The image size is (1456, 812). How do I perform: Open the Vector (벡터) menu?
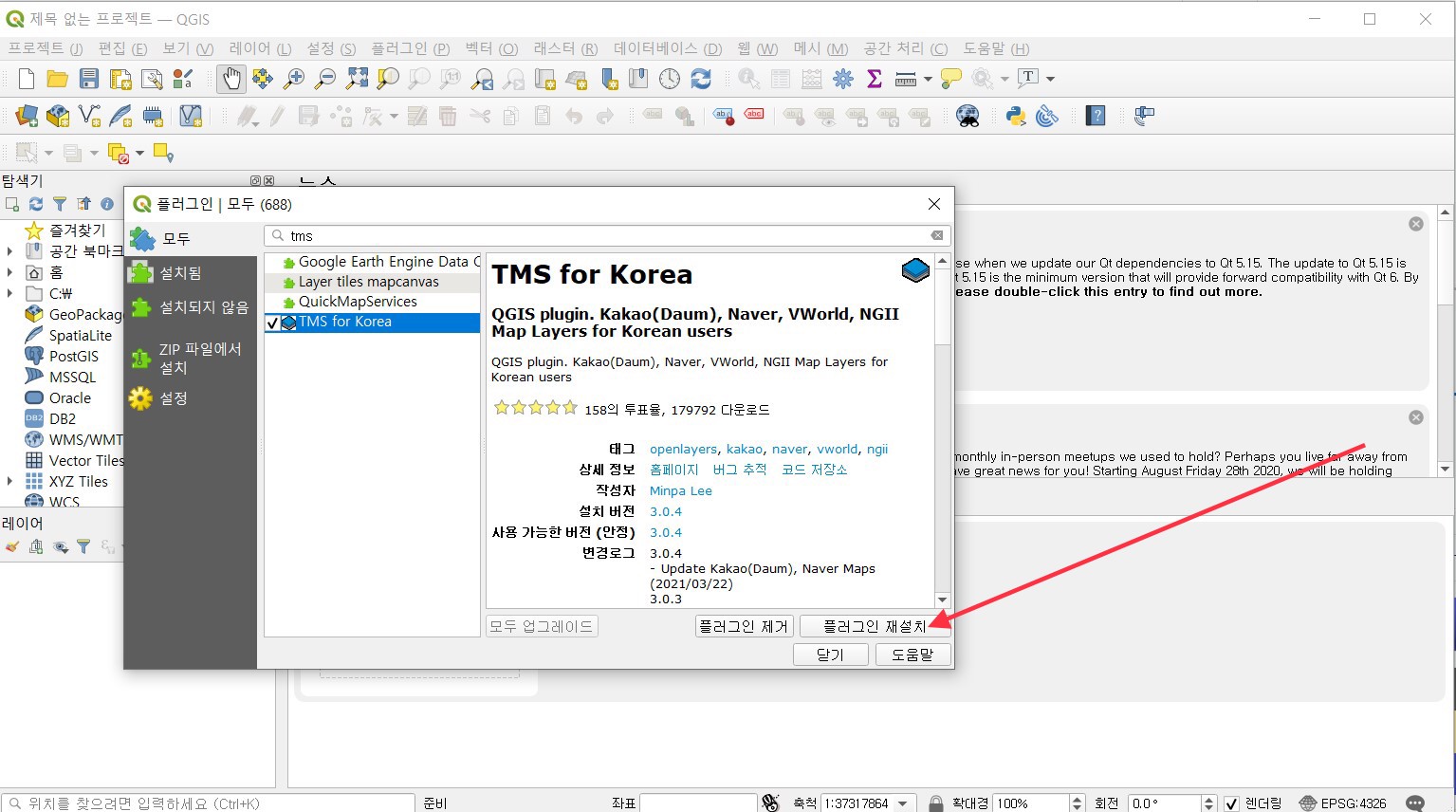(x=491, y=48)
